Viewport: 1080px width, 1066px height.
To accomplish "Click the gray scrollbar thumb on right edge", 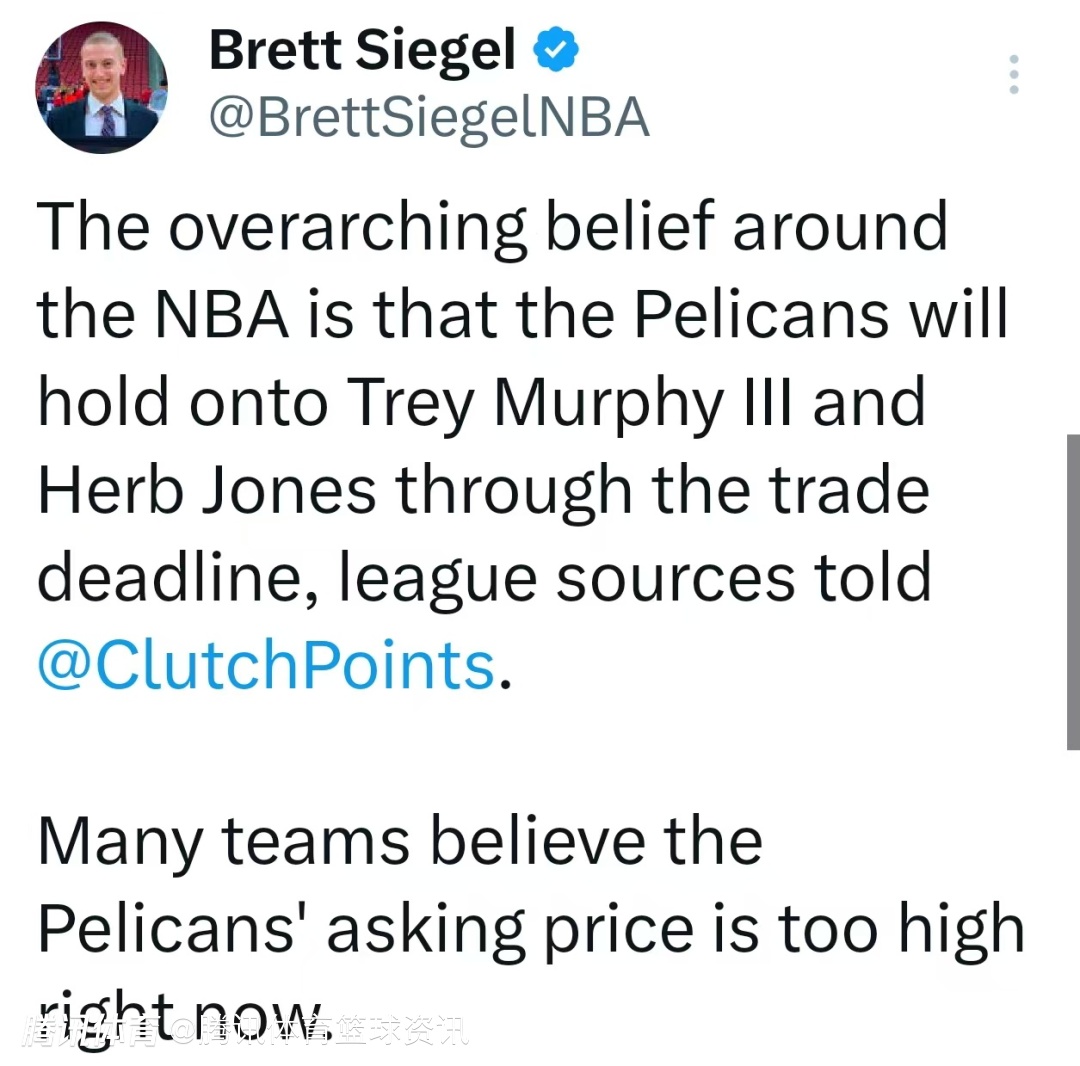I will tap(1072, 591).
